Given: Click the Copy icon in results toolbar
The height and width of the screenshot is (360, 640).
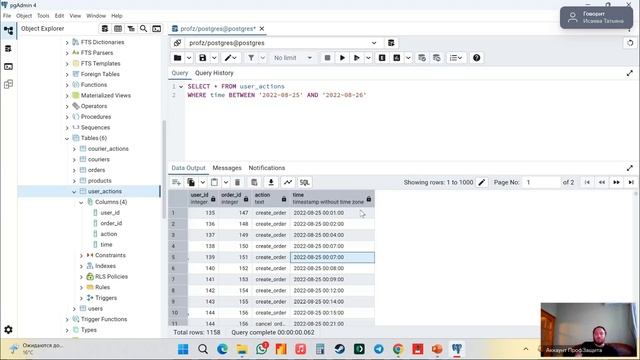Looking at the screenshot, I should [x=191, y=182].
